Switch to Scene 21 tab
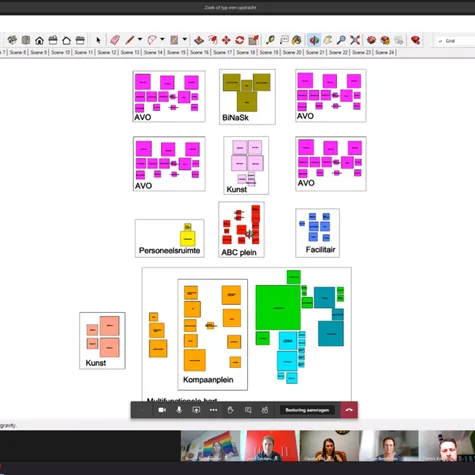The width and height of the screenshot is (475, 475). pos(315,52)
